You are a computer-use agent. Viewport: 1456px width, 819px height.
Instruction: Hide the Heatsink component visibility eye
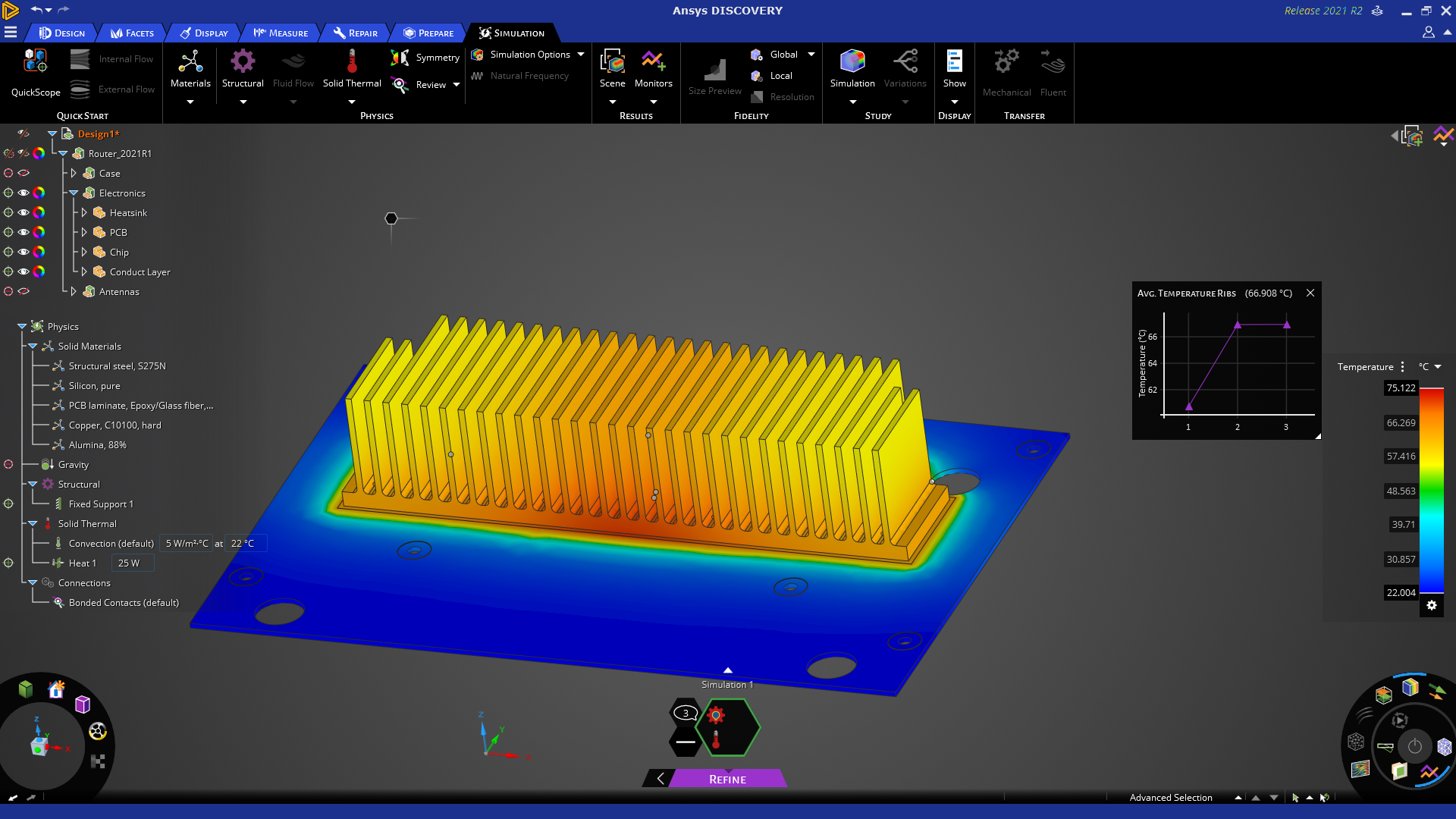pyautogui.click(x=24, y=213)
